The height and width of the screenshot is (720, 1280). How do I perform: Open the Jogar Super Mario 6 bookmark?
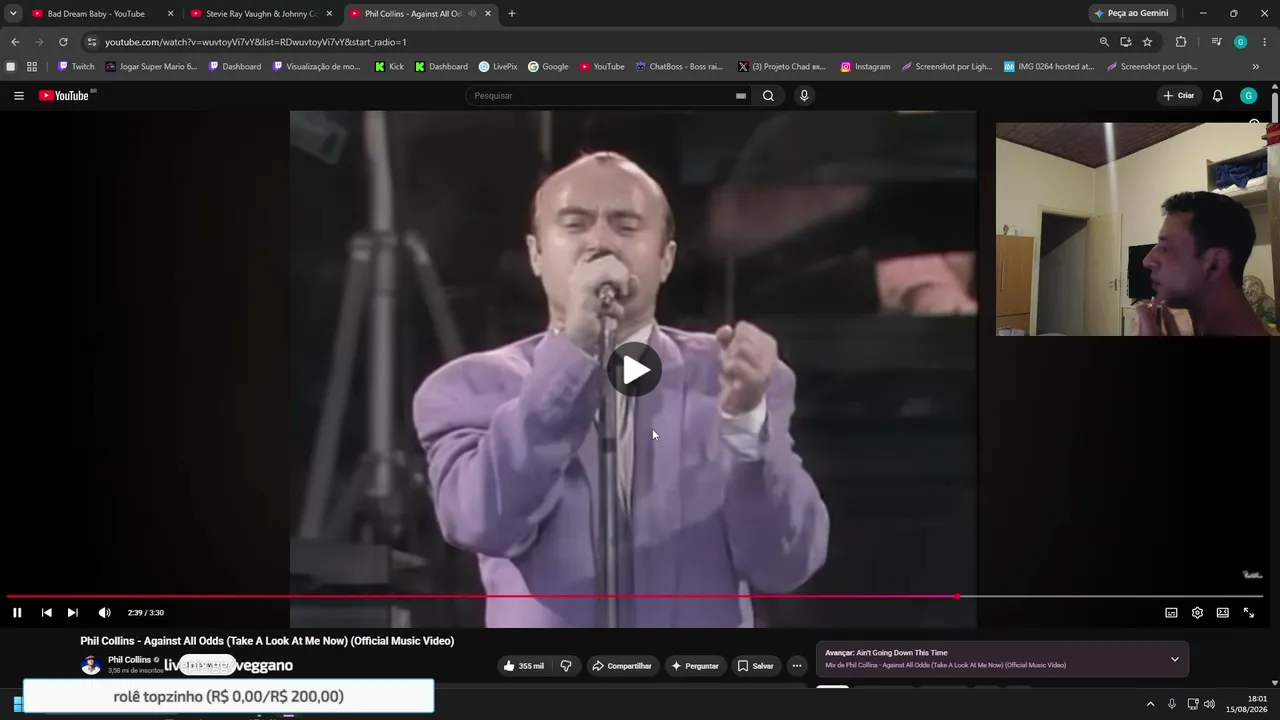pos(151,67)
